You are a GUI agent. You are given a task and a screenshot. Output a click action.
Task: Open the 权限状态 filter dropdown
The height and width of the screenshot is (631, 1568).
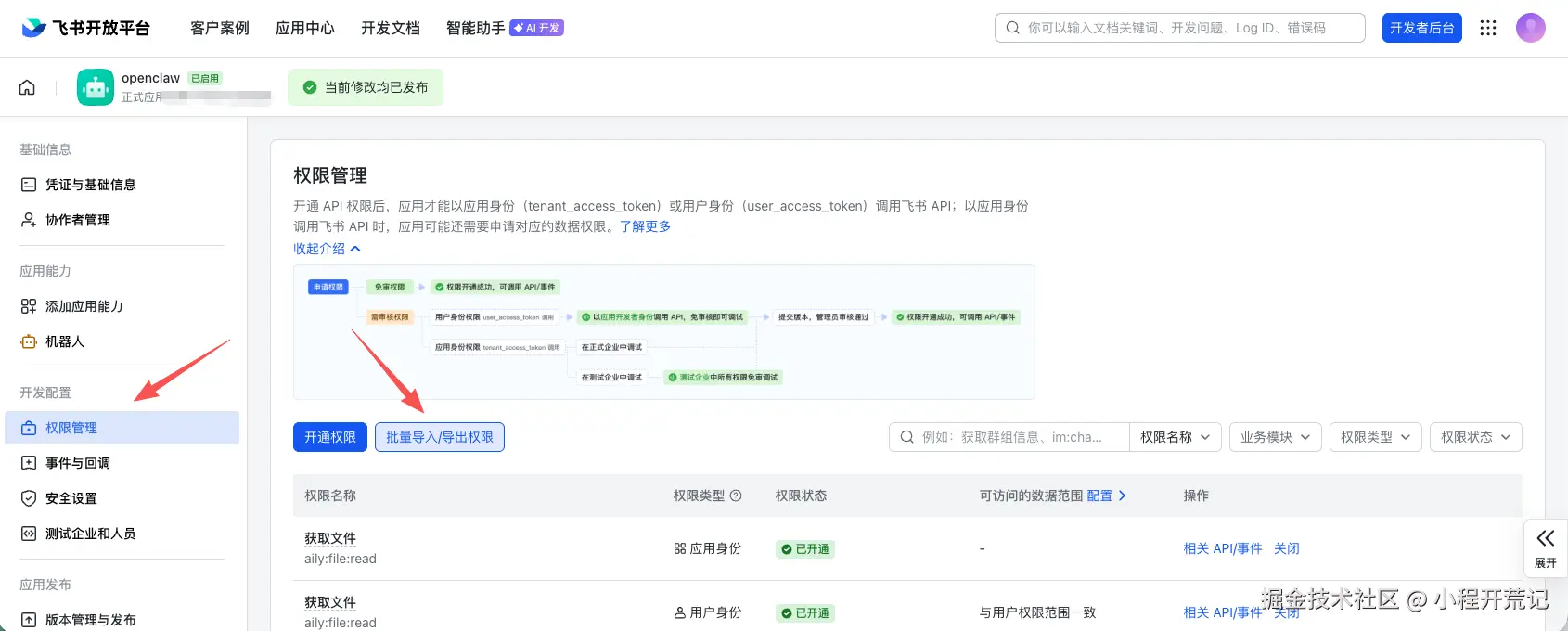pos(1476,437)
